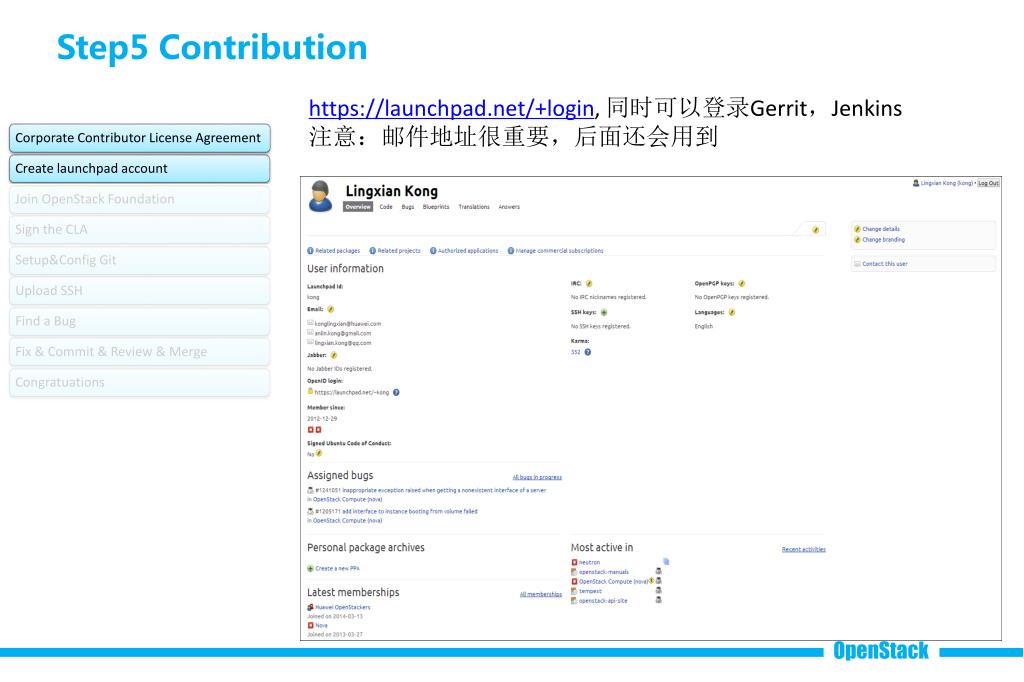Click the first red icon under Member since
This screenshot has height=682, width=1024.
(x=311, y=430)
